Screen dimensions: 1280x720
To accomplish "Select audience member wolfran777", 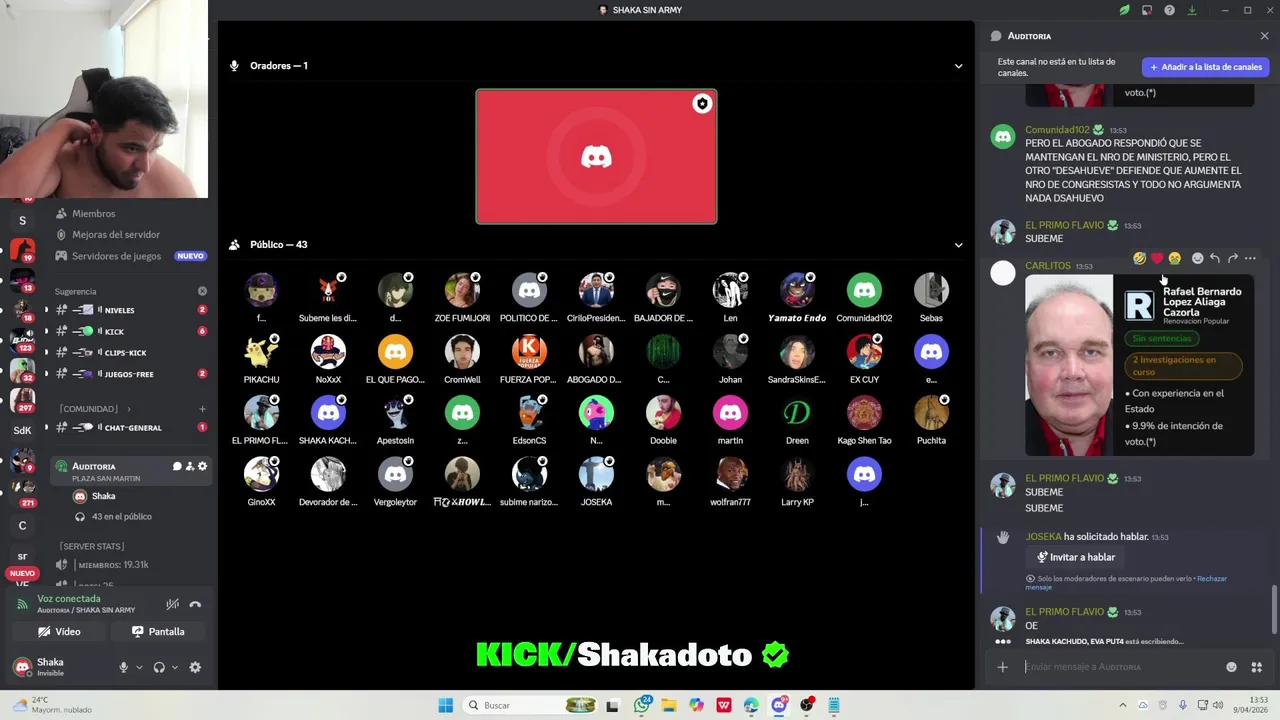I will 730,481.
